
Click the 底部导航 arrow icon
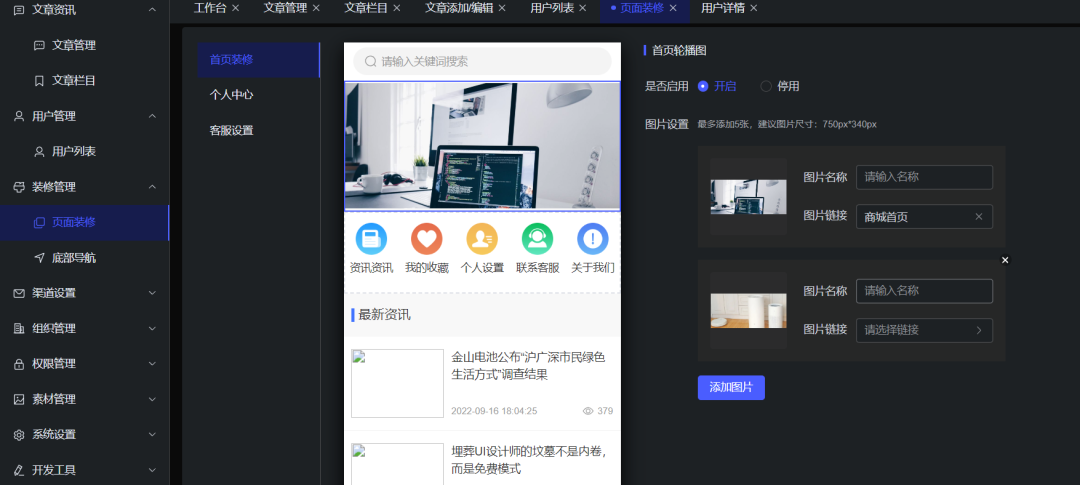pyautogui.click(x=39, y=258)
